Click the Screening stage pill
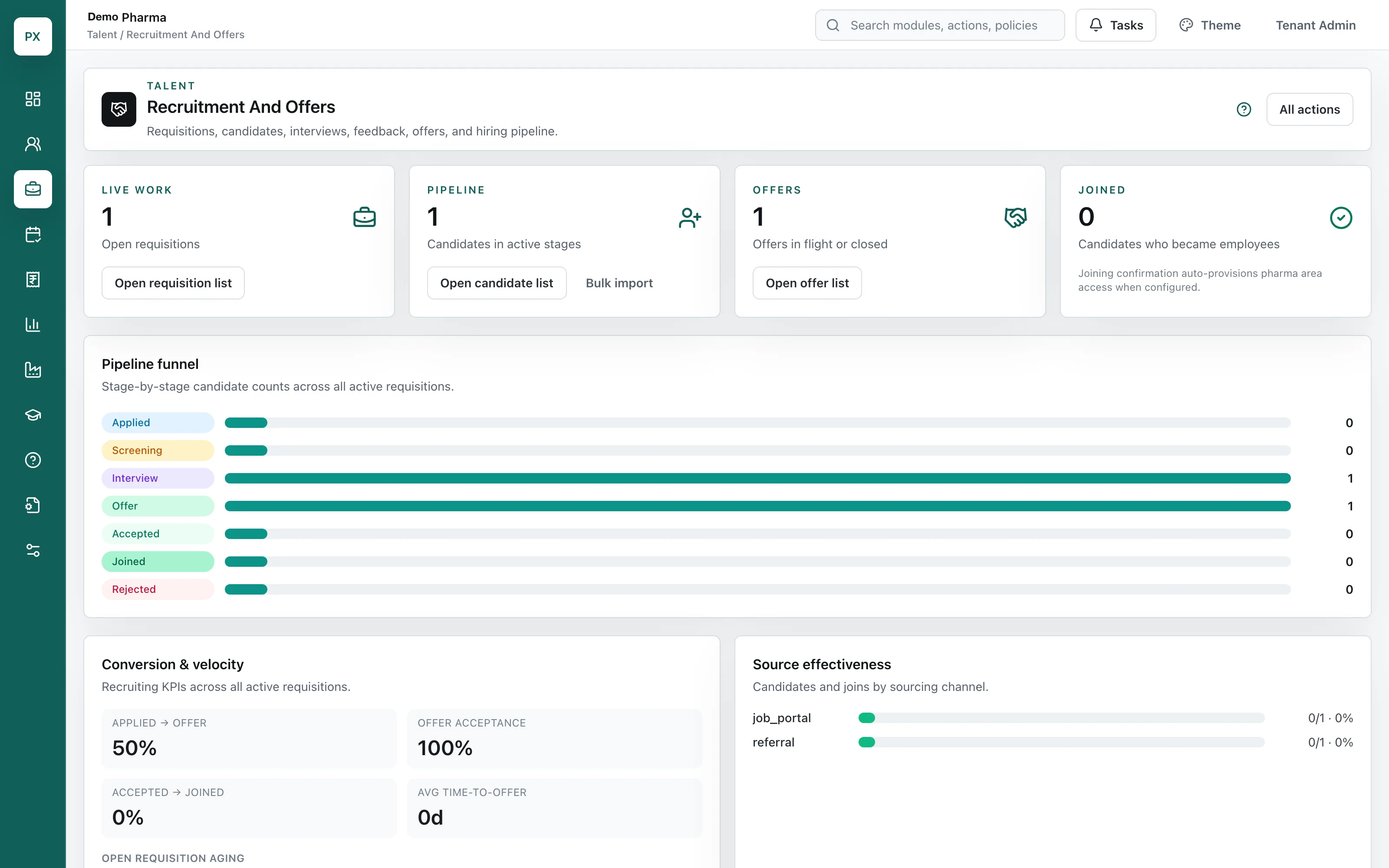The width and height of the screenshot is (1389, 868). (158, 450)
